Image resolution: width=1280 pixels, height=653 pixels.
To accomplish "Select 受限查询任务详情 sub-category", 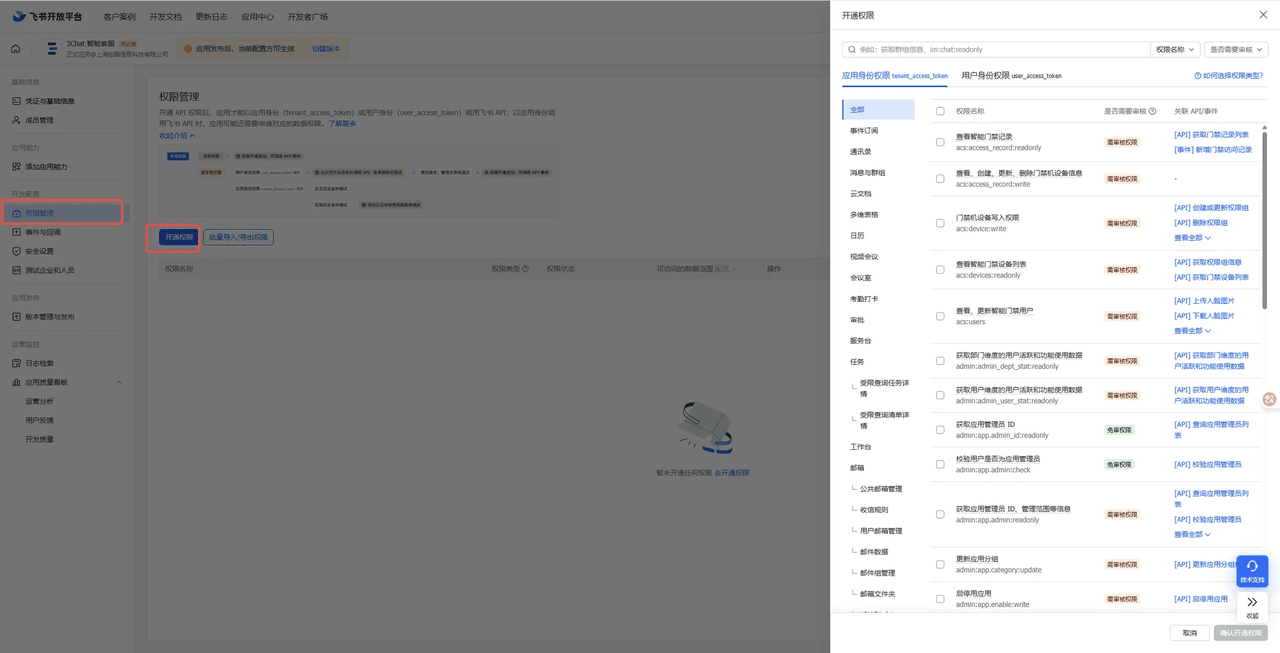I will tap(884, 388).
